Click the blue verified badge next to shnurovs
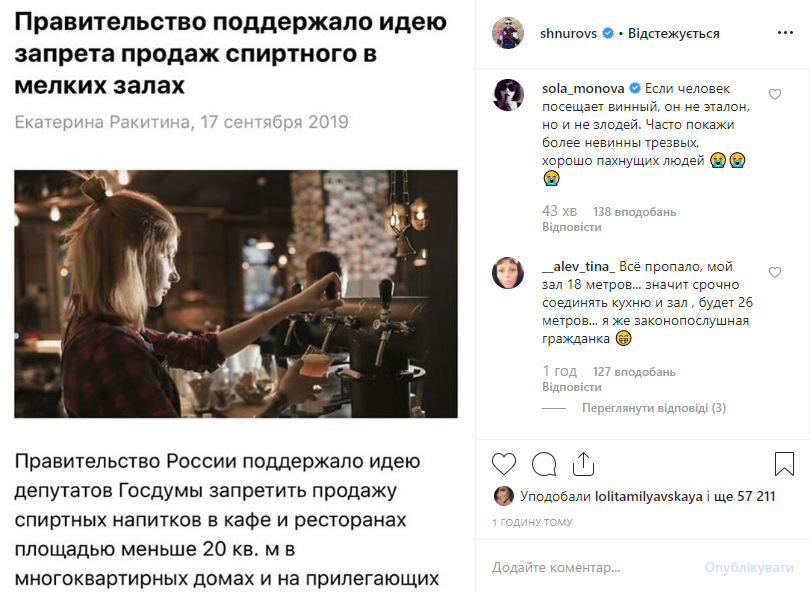The width and height of the screenshot is (810, 592). 608,33
